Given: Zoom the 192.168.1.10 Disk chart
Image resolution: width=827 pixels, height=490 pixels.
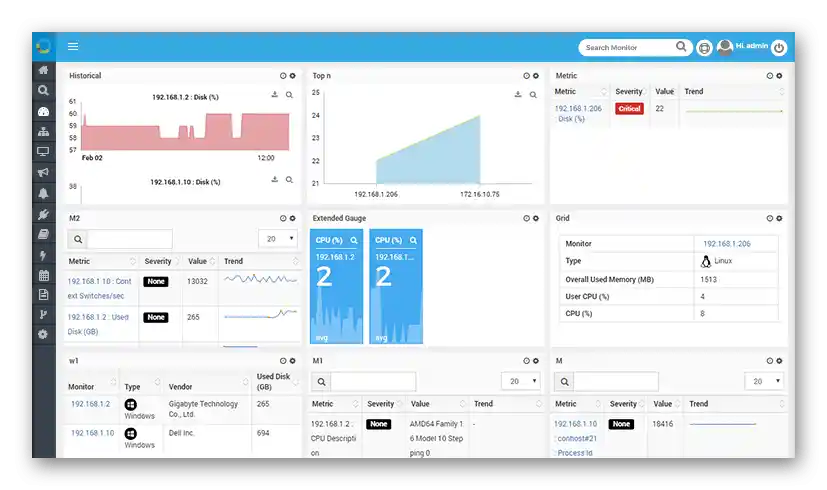Looking at the screenshot, I should point(289,180).
